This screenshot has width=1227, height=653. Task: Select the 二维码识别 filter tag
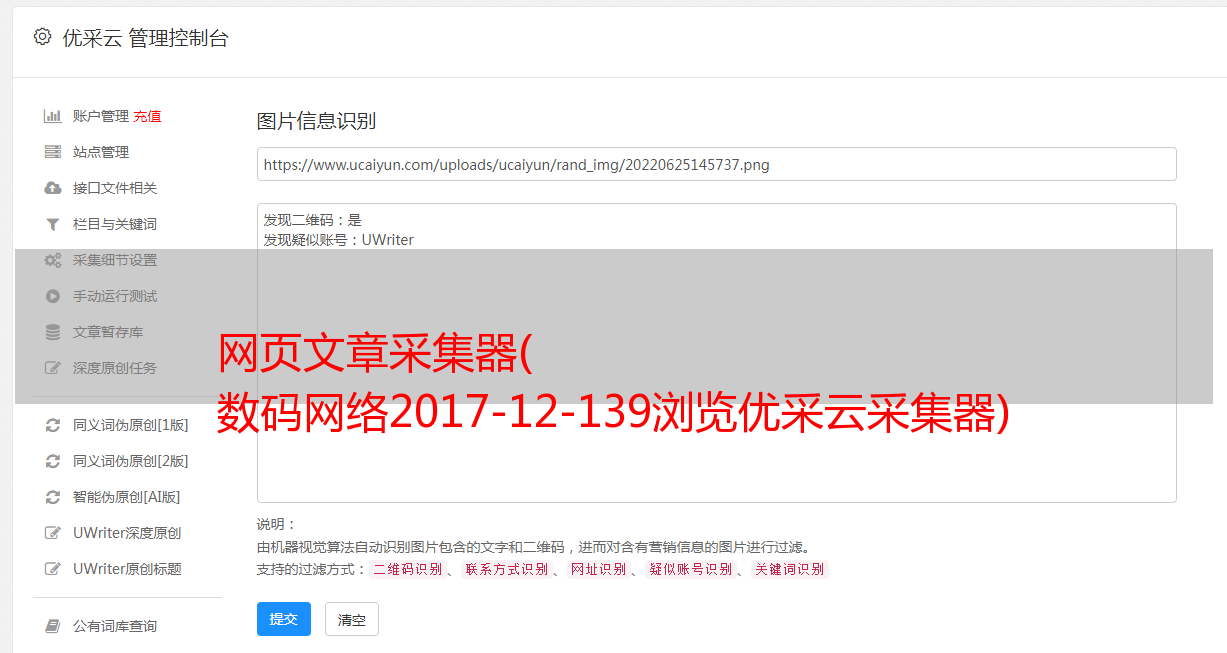coord(407,569)
